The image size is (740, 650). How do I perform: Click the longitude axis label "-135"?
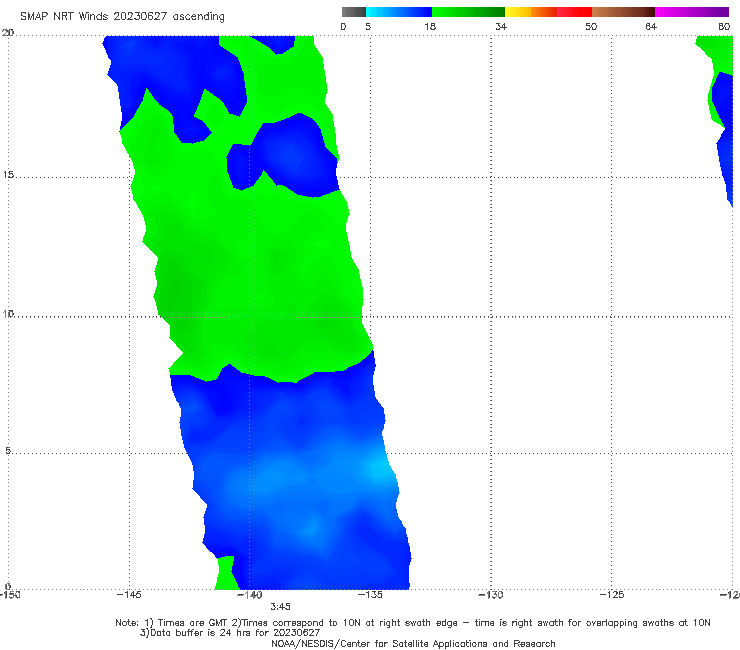click(370, 595)
